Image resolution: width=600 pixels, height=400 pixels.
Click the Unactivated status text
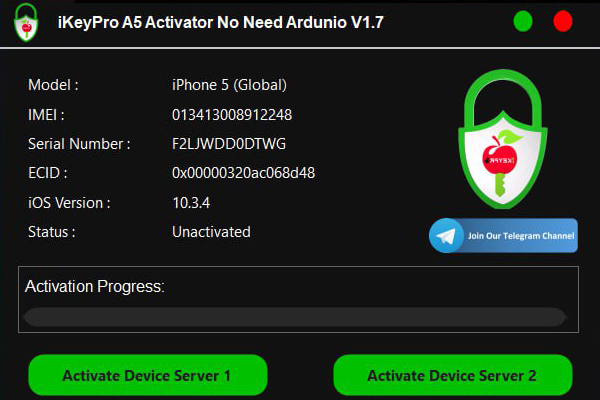pos(211,232)
